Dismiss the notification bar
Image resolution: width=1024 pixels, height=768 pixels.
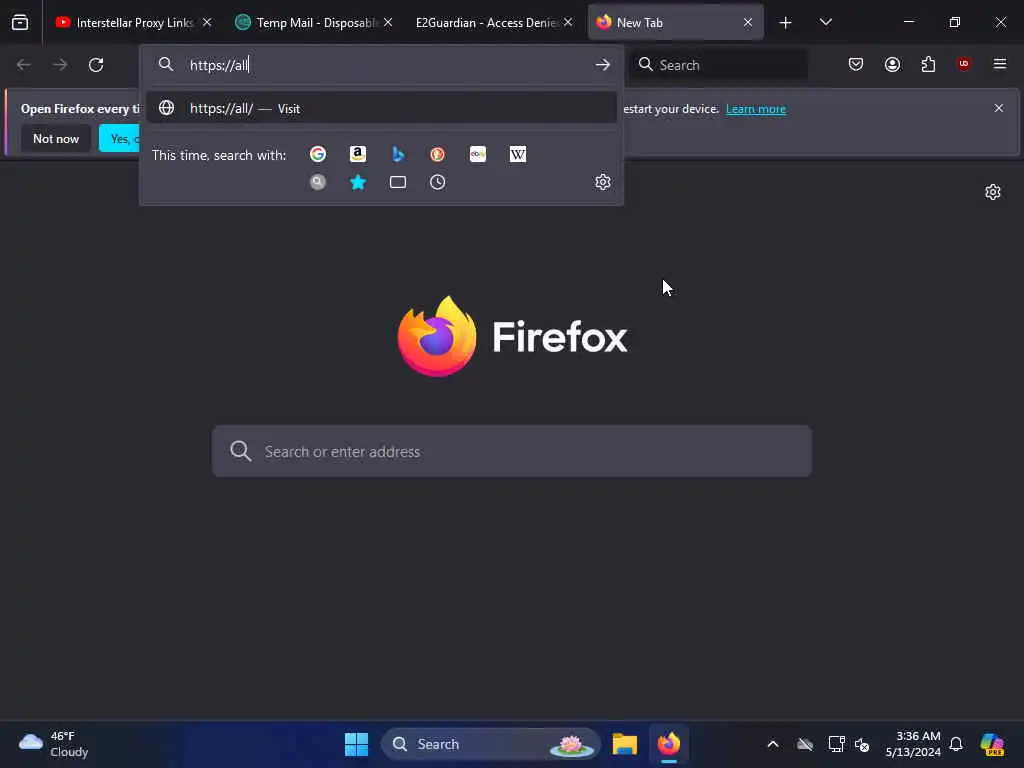click(999, 108)
